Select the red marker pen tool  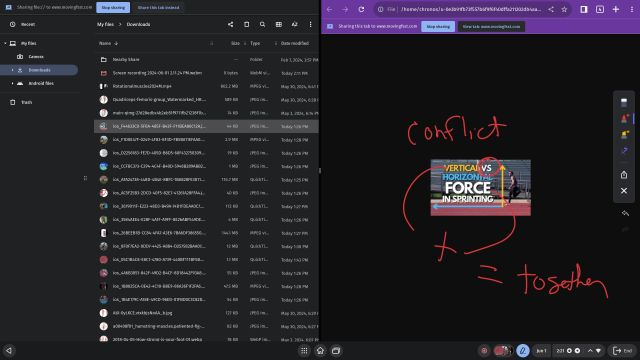click(624, 118)
